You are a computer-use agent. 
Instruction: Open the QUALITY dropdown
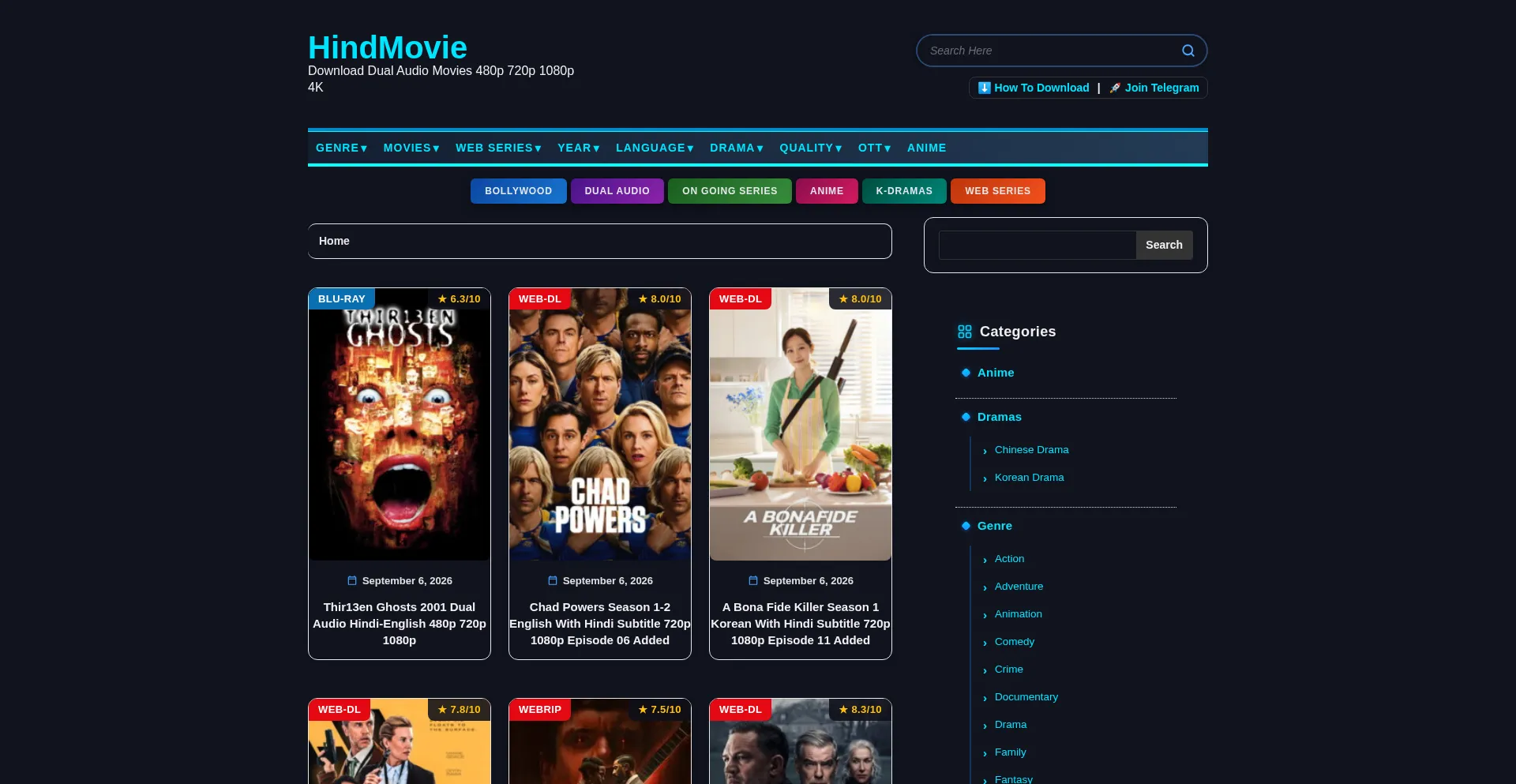[811, 148]
